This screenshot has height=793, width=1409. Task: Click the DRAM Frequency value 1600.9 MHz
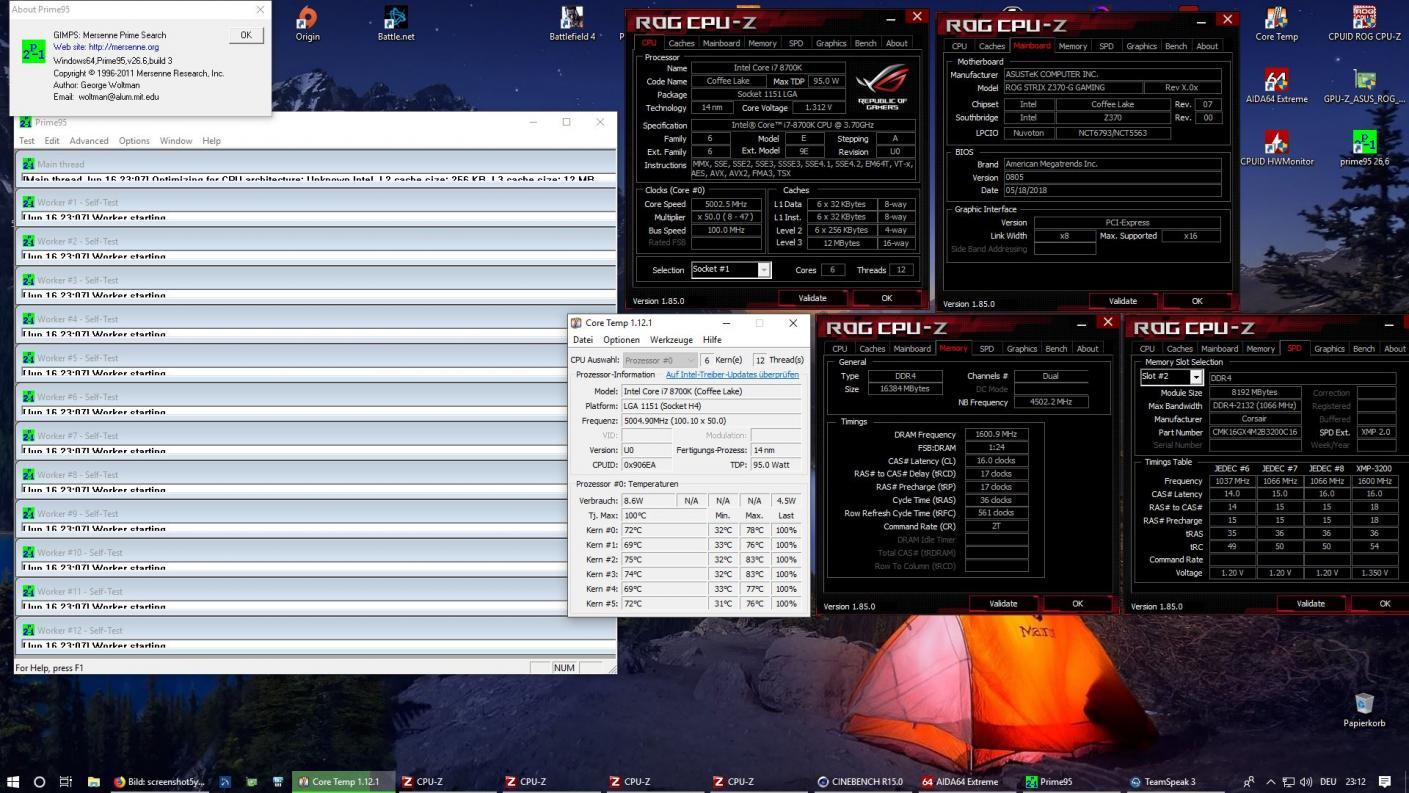[x=996, y=435]
